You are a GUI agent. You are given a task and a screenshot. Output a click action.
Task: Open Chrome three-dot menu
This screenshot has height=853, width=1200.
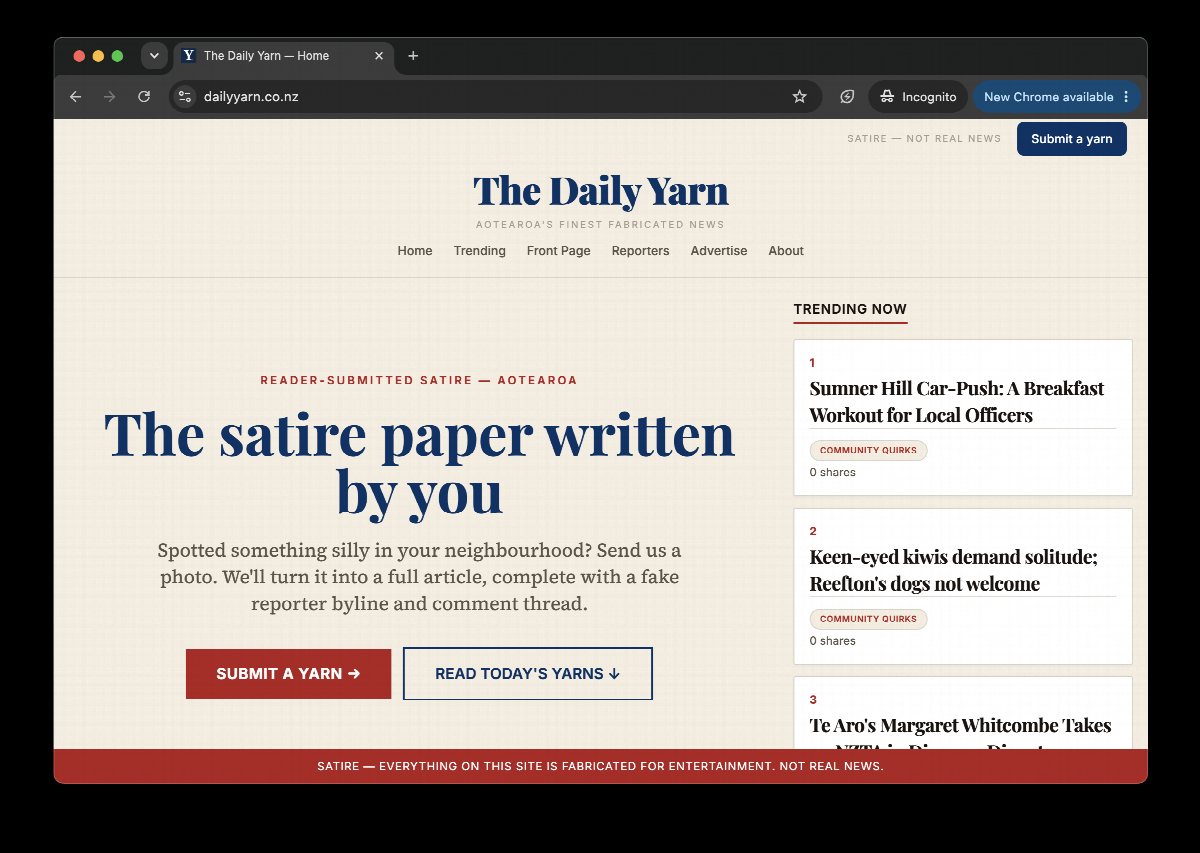pyautogui.click(x=1127, y=97)
